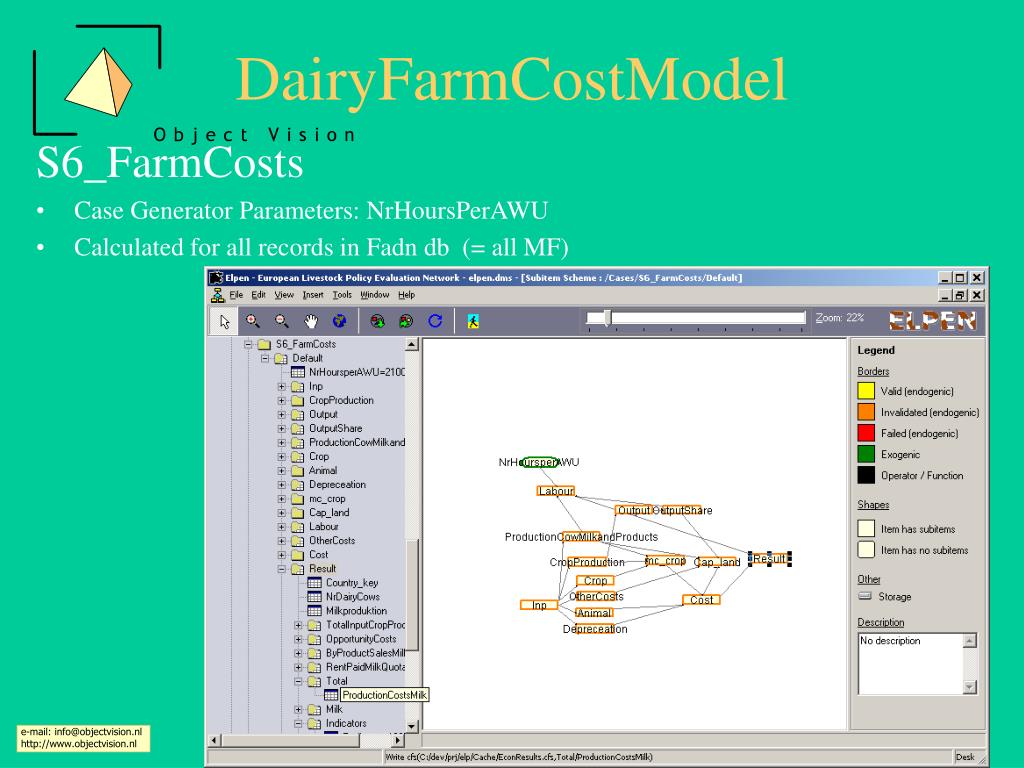
Task: Click the Result folder icon in tree
Action: [298, 569]
